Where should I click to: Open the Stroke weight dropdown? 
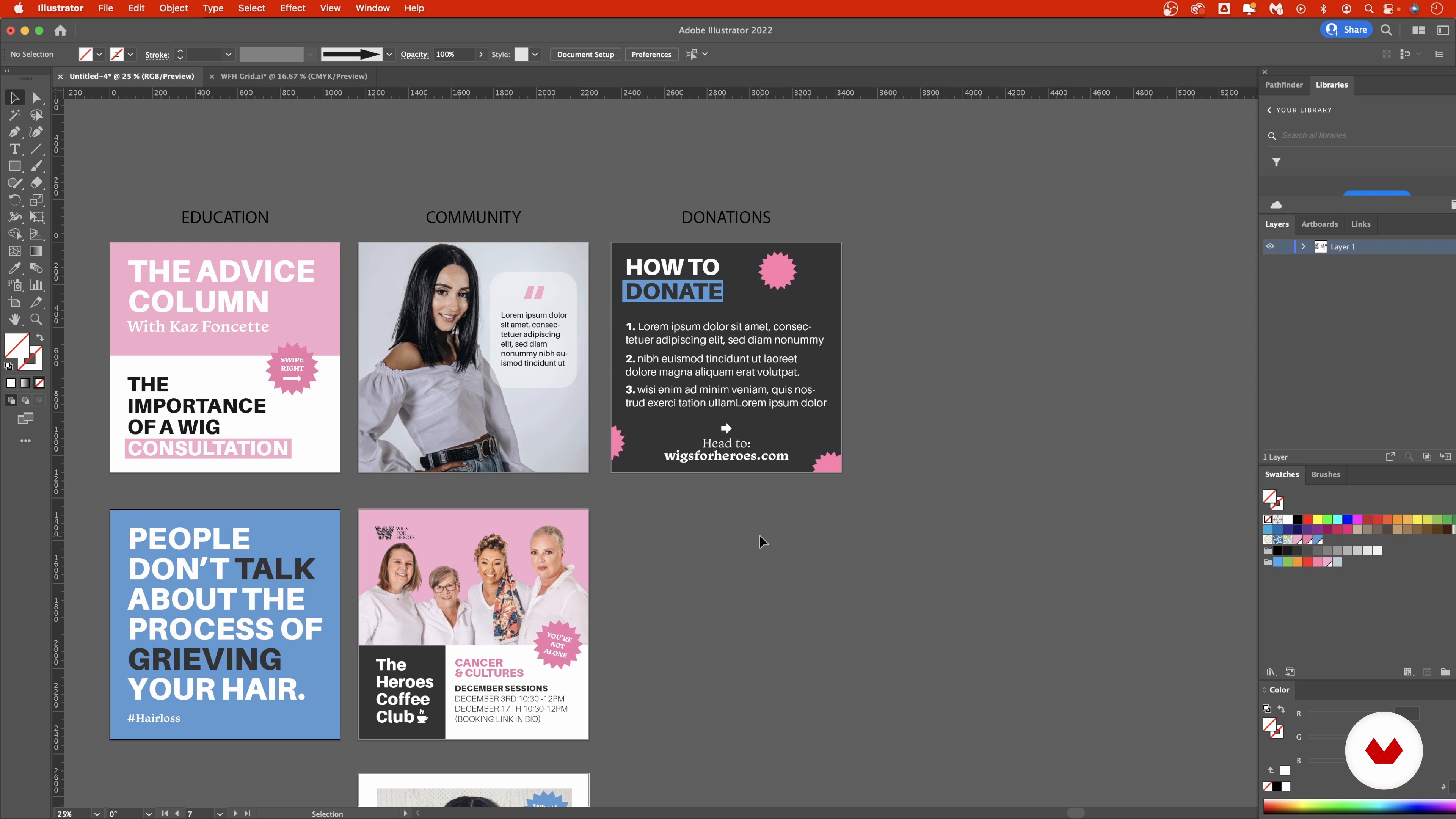[228, 54]
